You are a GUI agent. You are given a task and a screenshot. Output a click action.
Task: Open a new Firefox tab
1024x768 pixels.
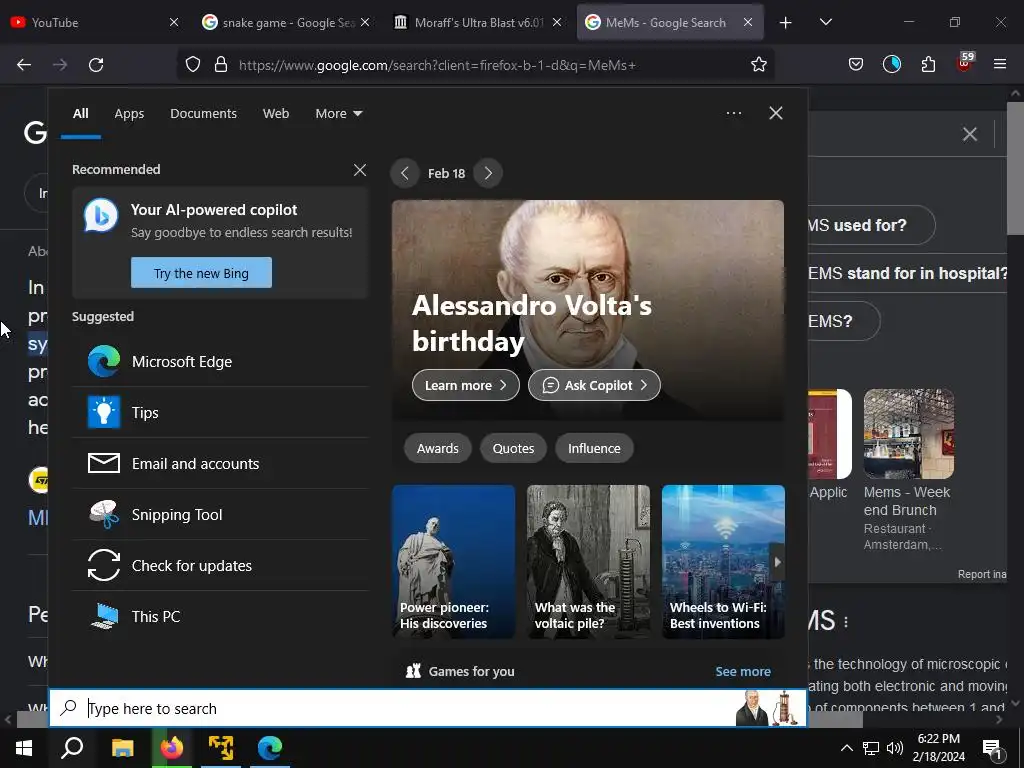click(x=786, y=23)
